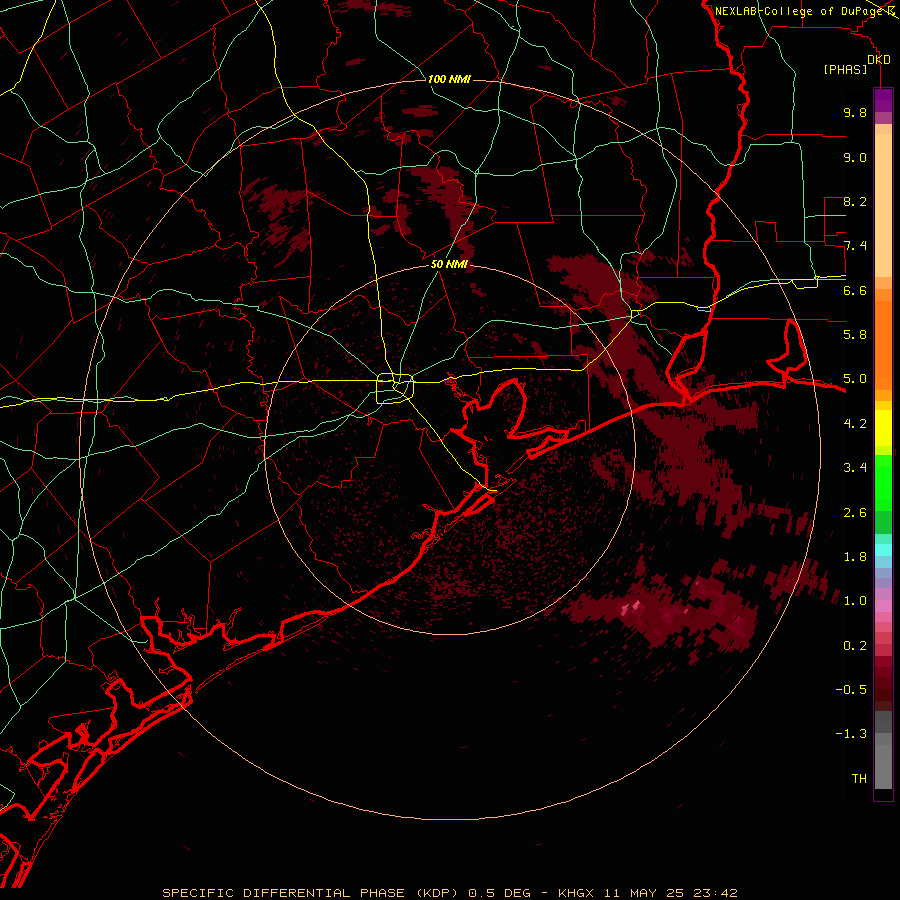Select the 0.2 value on the scale
This screenshot has height=900, width=900.
click(855, 645)
